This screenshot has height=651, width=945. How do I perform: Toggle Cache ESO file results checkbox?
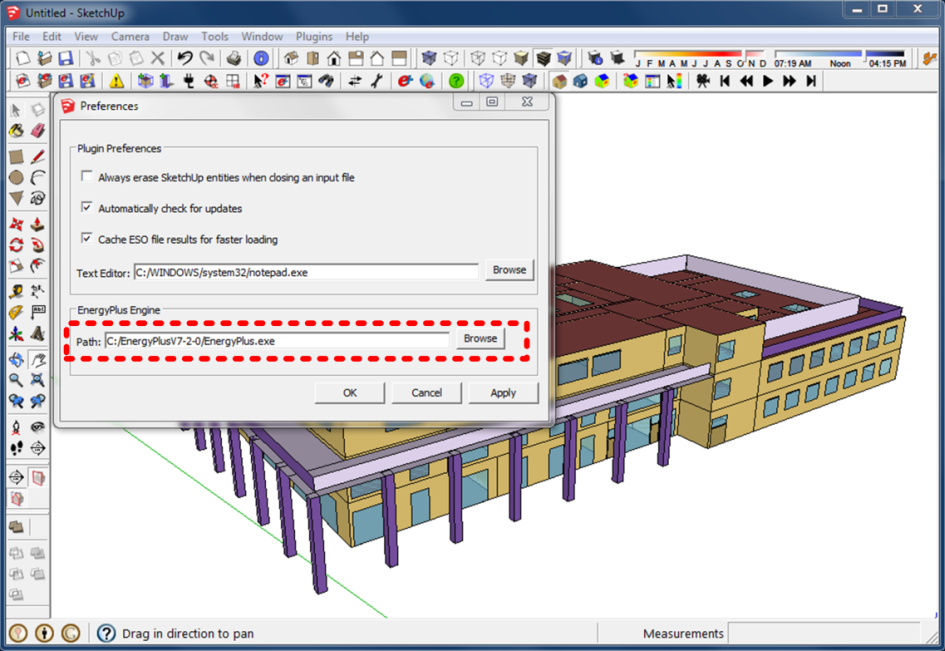pos(87,238)
